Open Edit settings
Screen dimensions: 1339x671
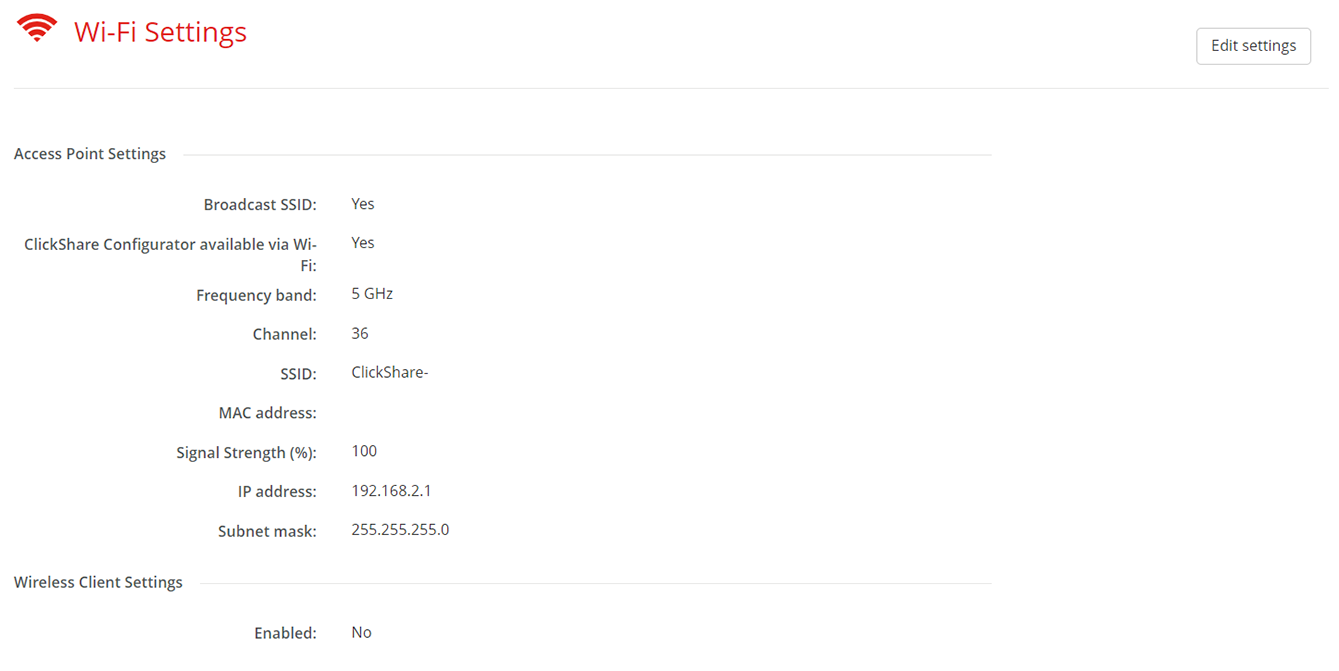(1253, 46)
